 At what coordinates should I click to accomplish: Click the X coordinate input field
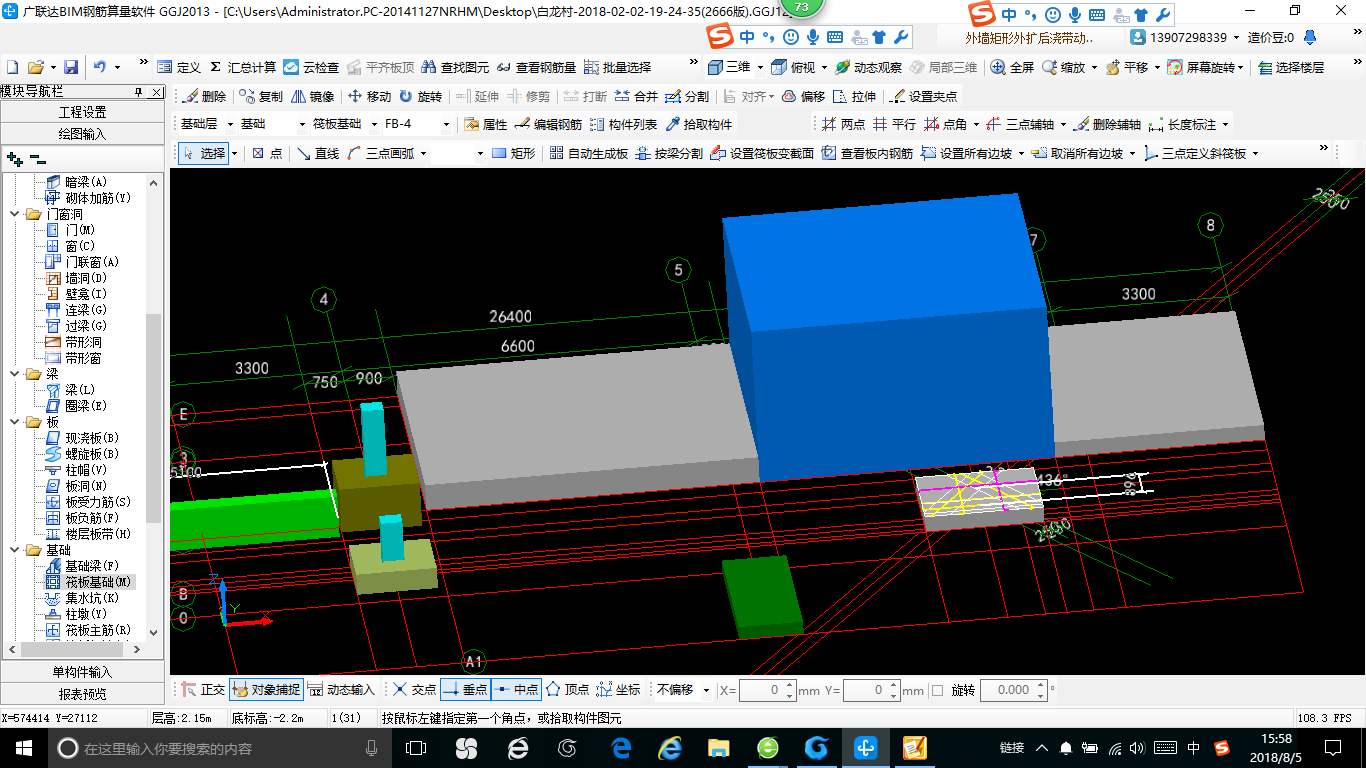coord(761,690)
